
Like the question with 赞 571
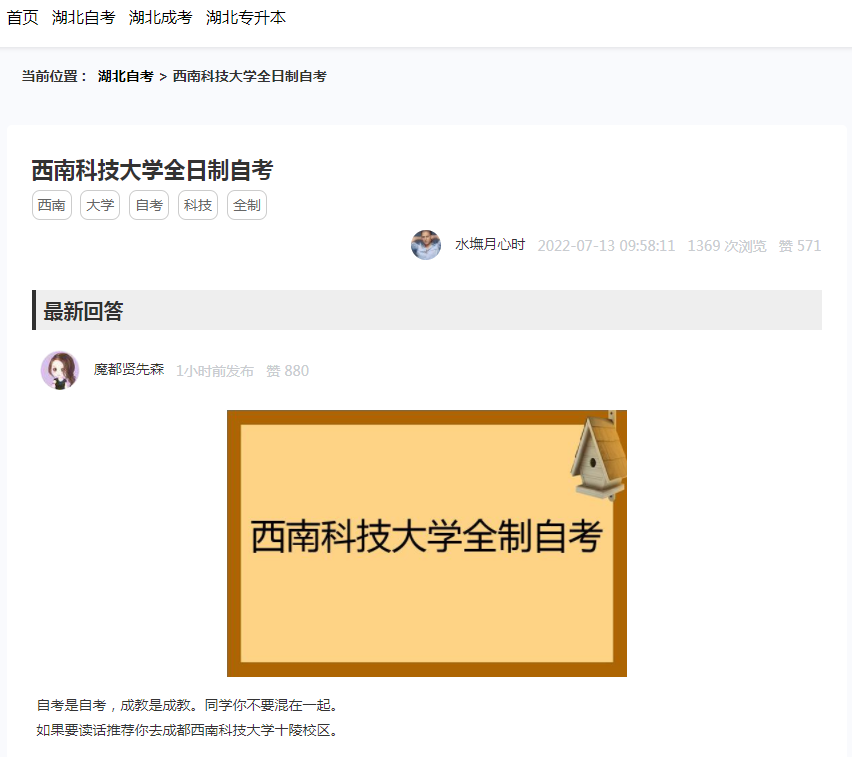[799, 246]
